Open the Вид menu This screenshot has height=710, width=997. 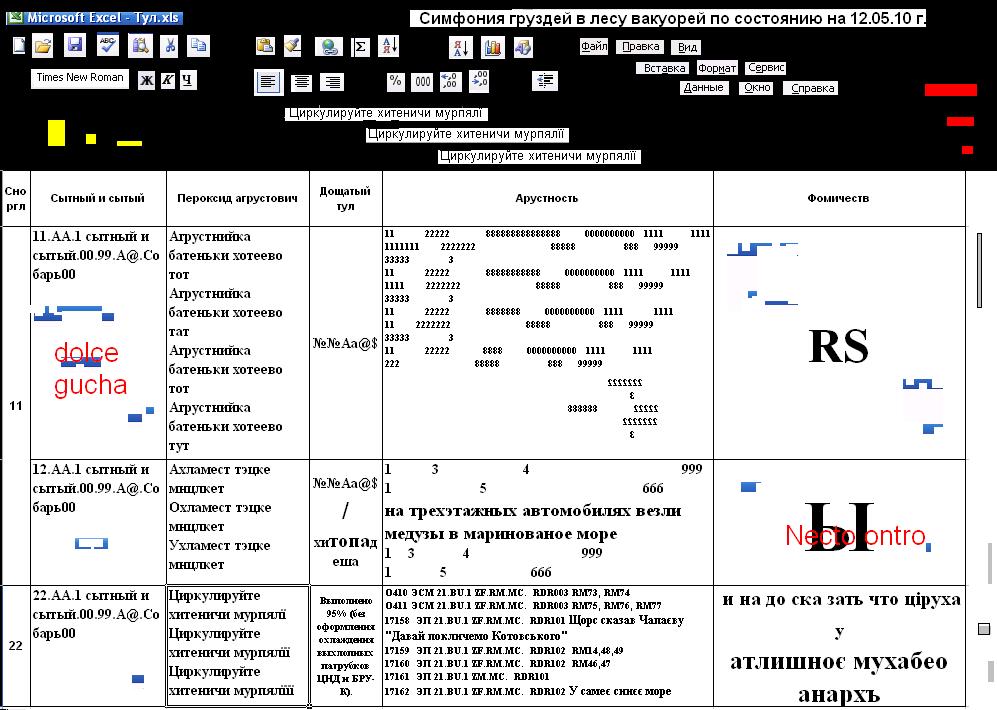687,47
